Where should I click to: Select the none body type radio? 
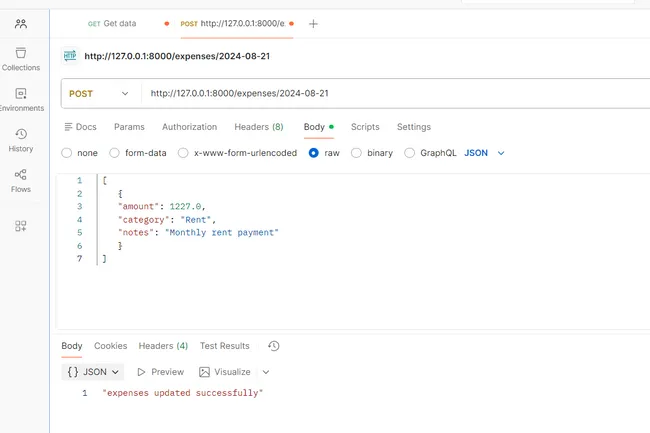[67, 153]
